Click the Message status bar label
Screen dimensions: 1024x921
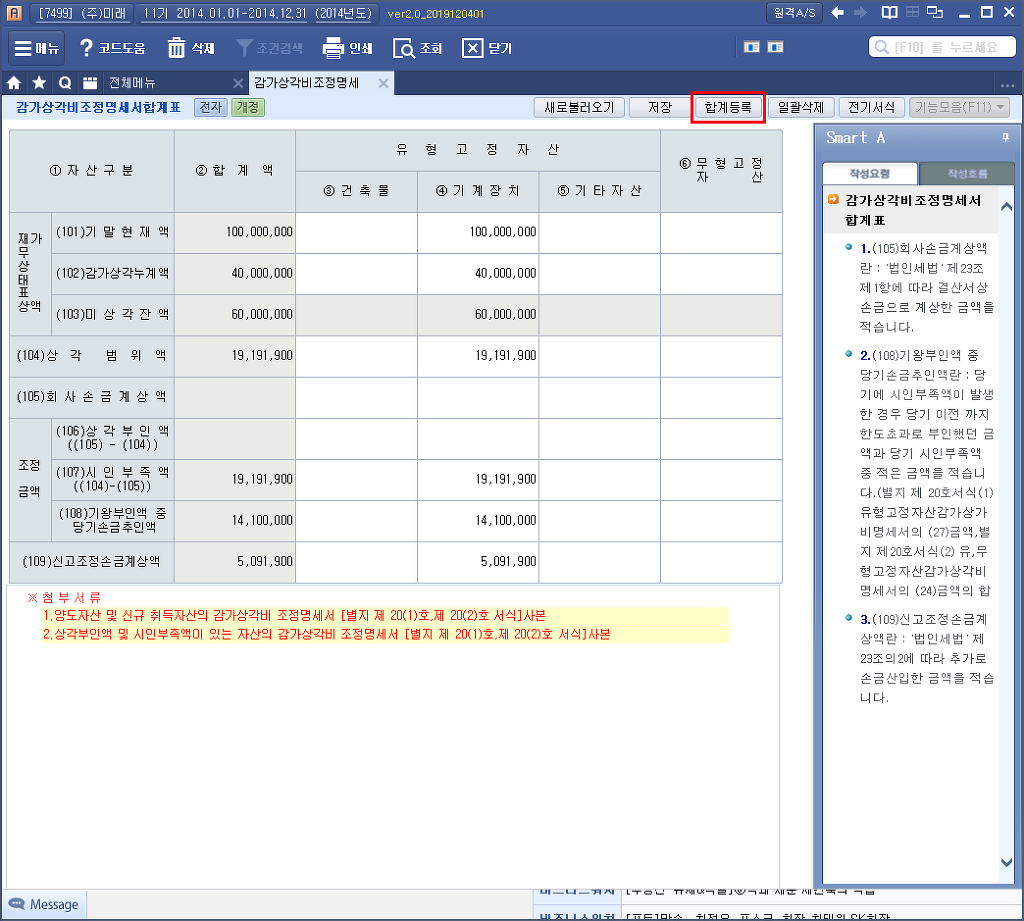(x=54, y=904)
